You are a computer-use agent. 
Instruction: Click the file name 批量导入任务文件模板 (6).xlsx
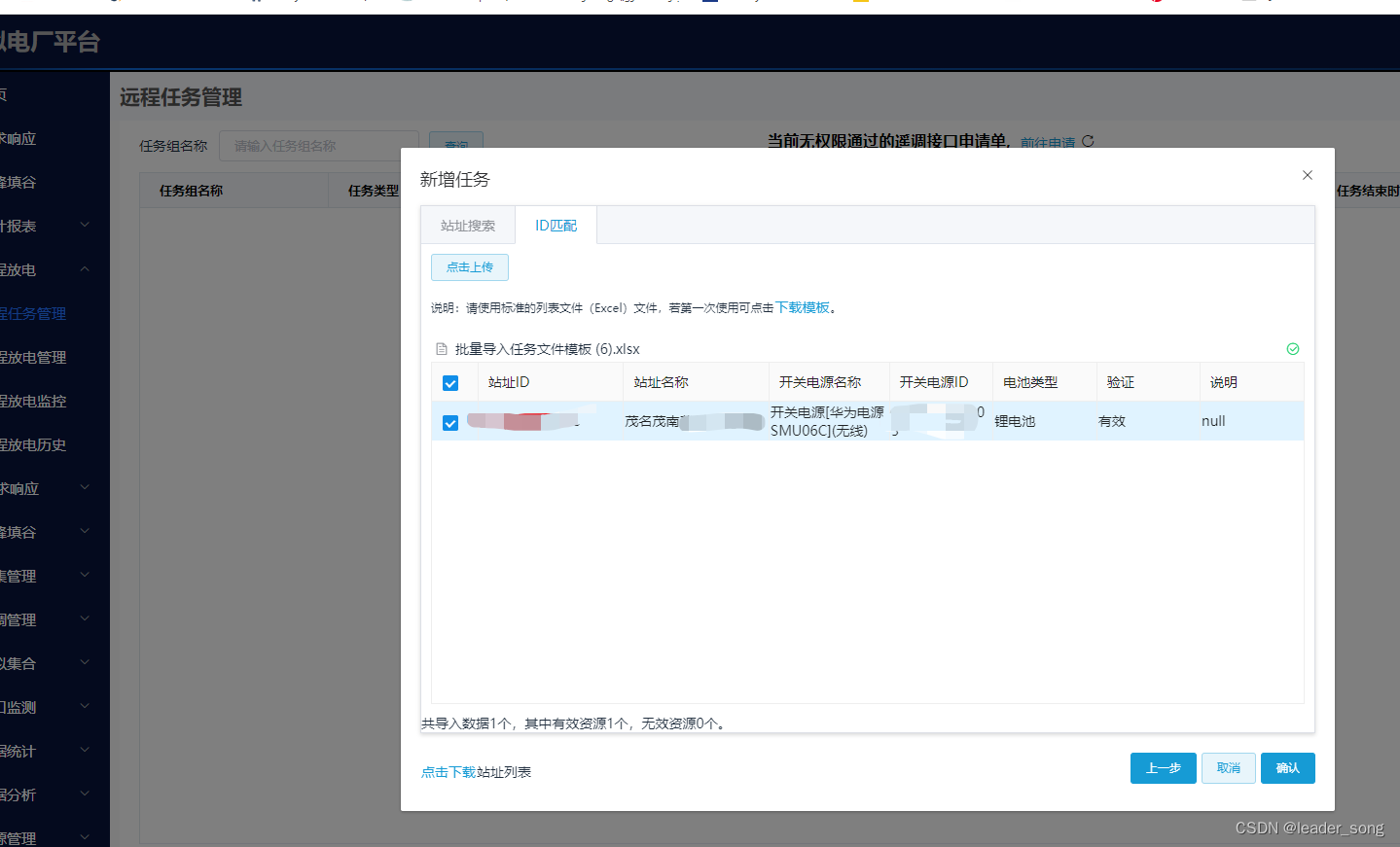coord(548,349)
